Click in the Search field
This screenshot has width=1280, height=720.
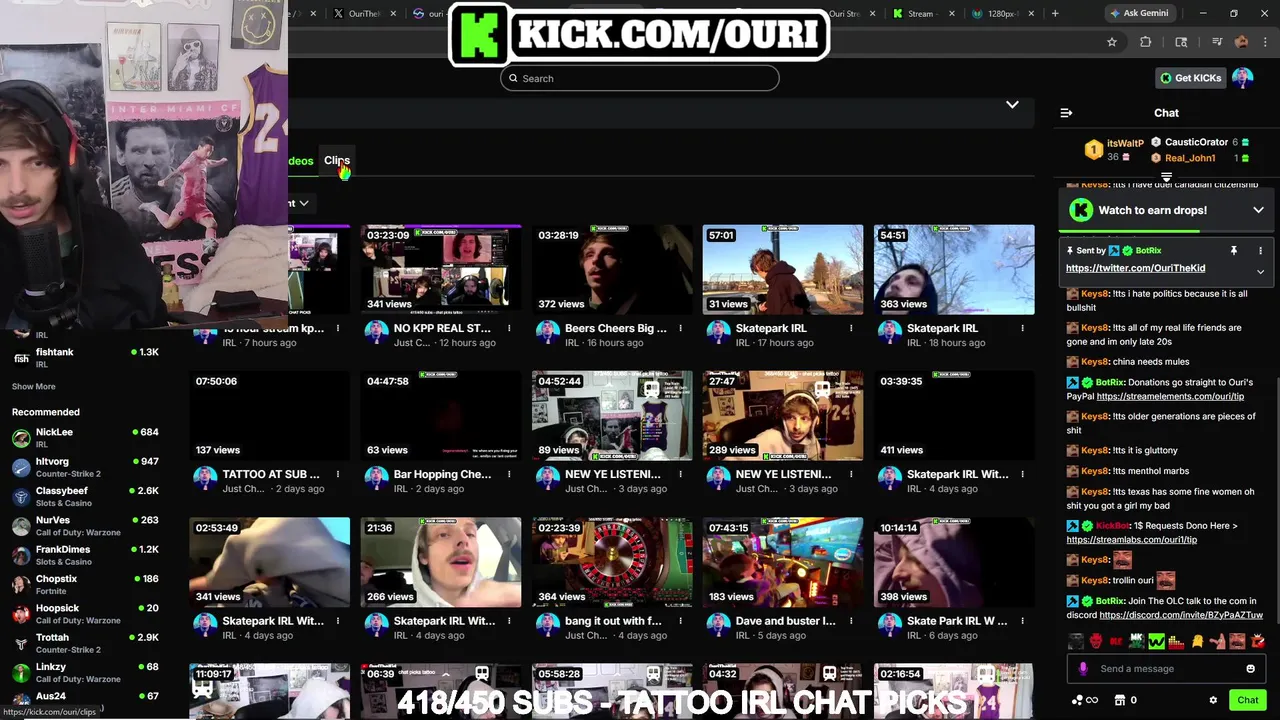pos(640,78)
